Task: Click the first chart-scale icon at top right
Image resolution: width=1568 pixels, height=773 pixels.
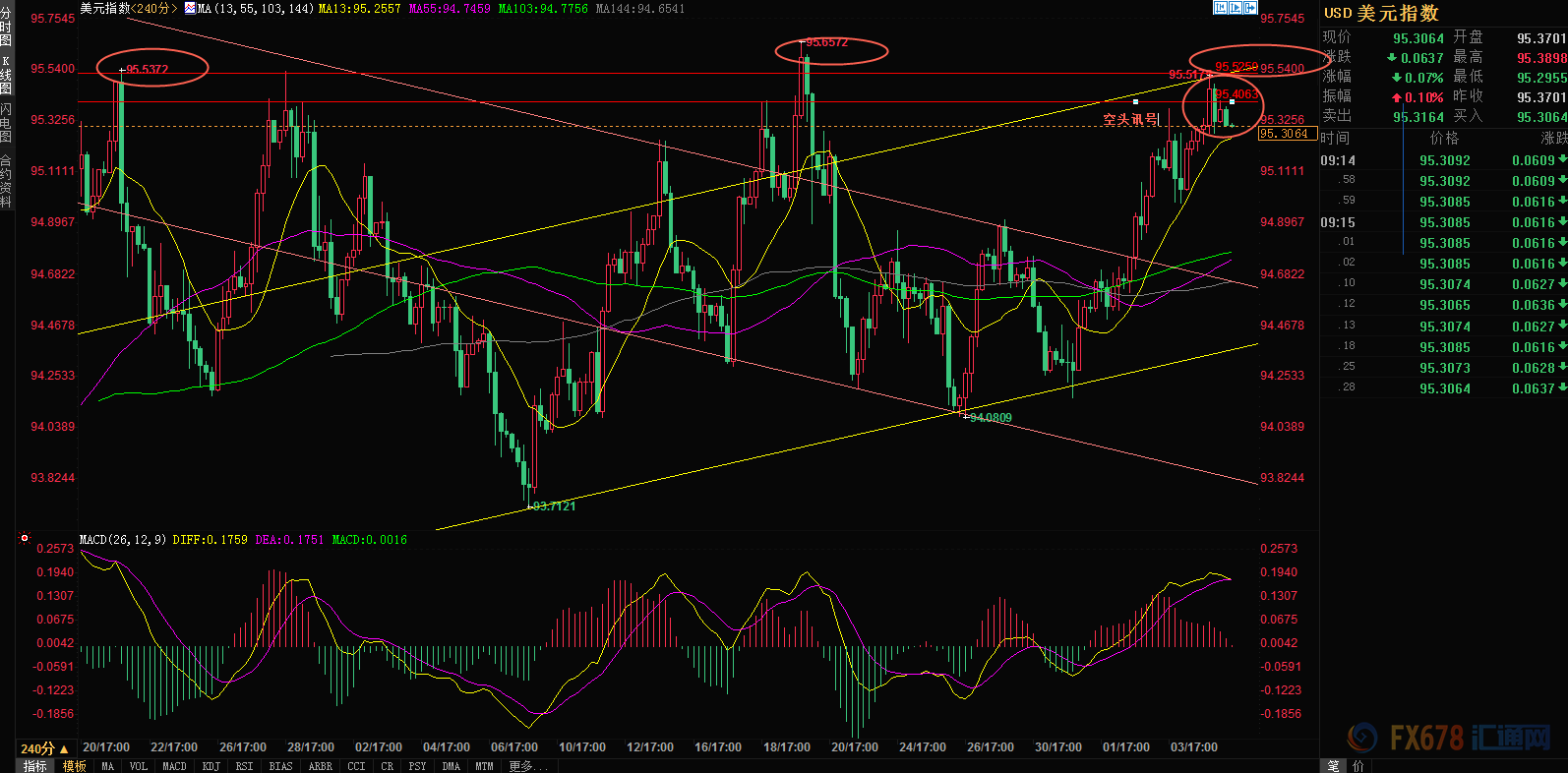Action: click(1220, 8)
